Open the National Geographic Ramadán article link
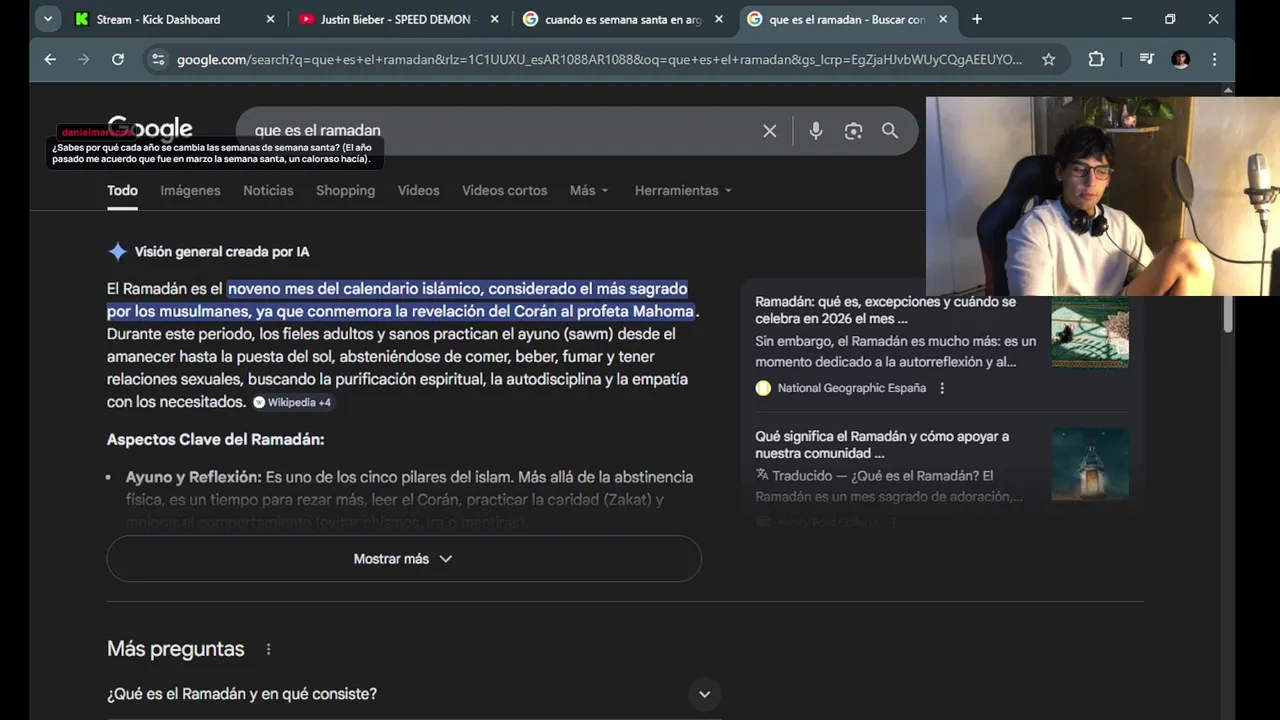The width and height of the screenshot is (1280, 720). point(885,310)
